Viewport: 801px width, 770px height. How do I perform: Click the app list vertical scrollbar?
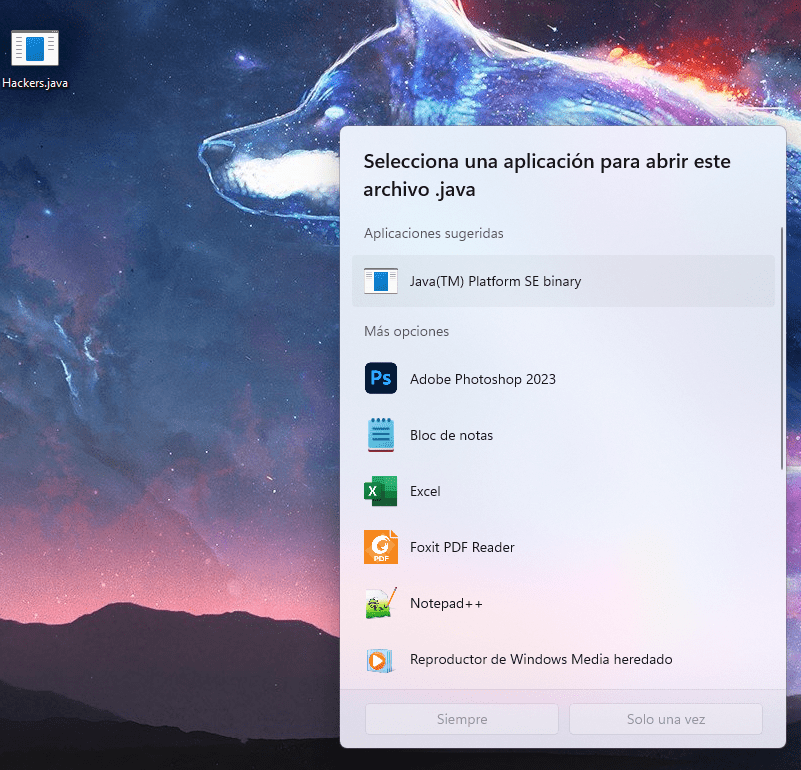pyautogui.click(x=782, y=348)
